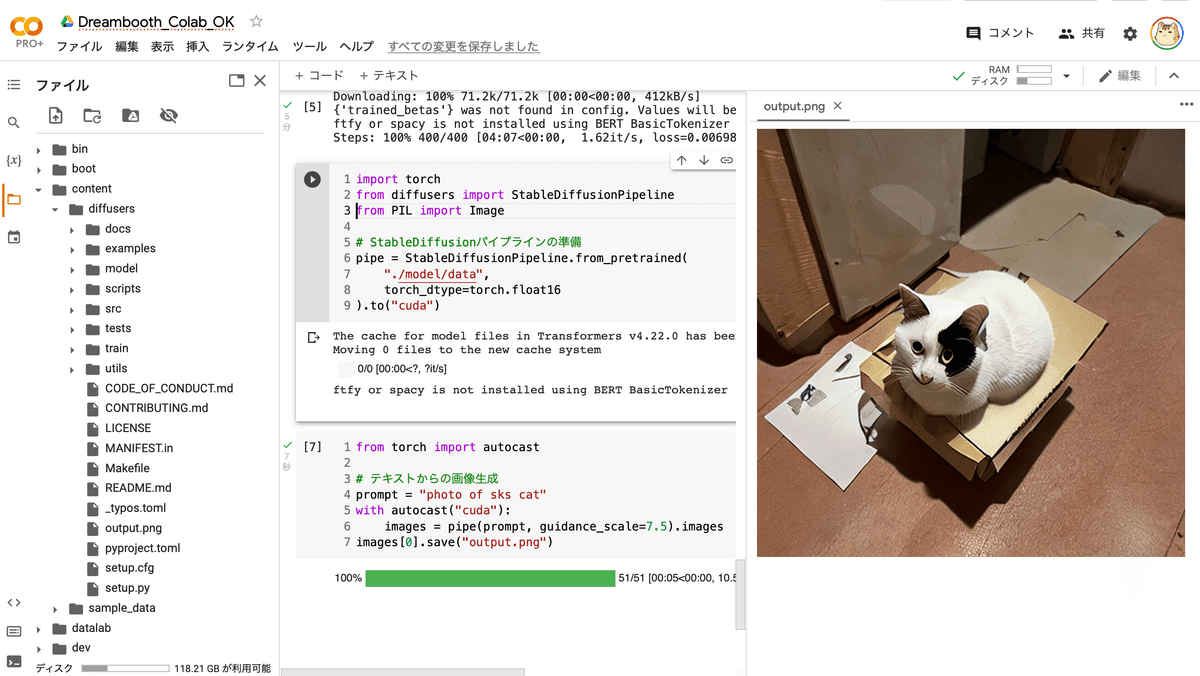Open the terminal icon at bottom left
Screen dimensions: 1200x676
click(14, 661)
